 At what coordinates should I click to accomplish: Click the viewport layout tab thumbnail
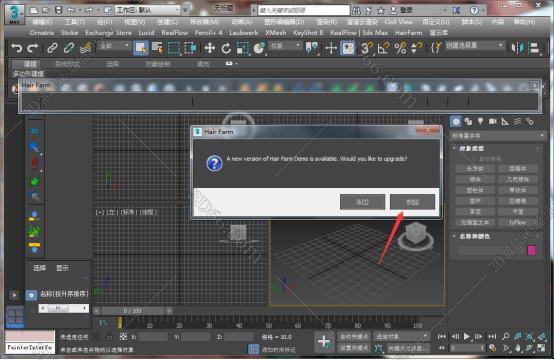(x=15, y=317)
